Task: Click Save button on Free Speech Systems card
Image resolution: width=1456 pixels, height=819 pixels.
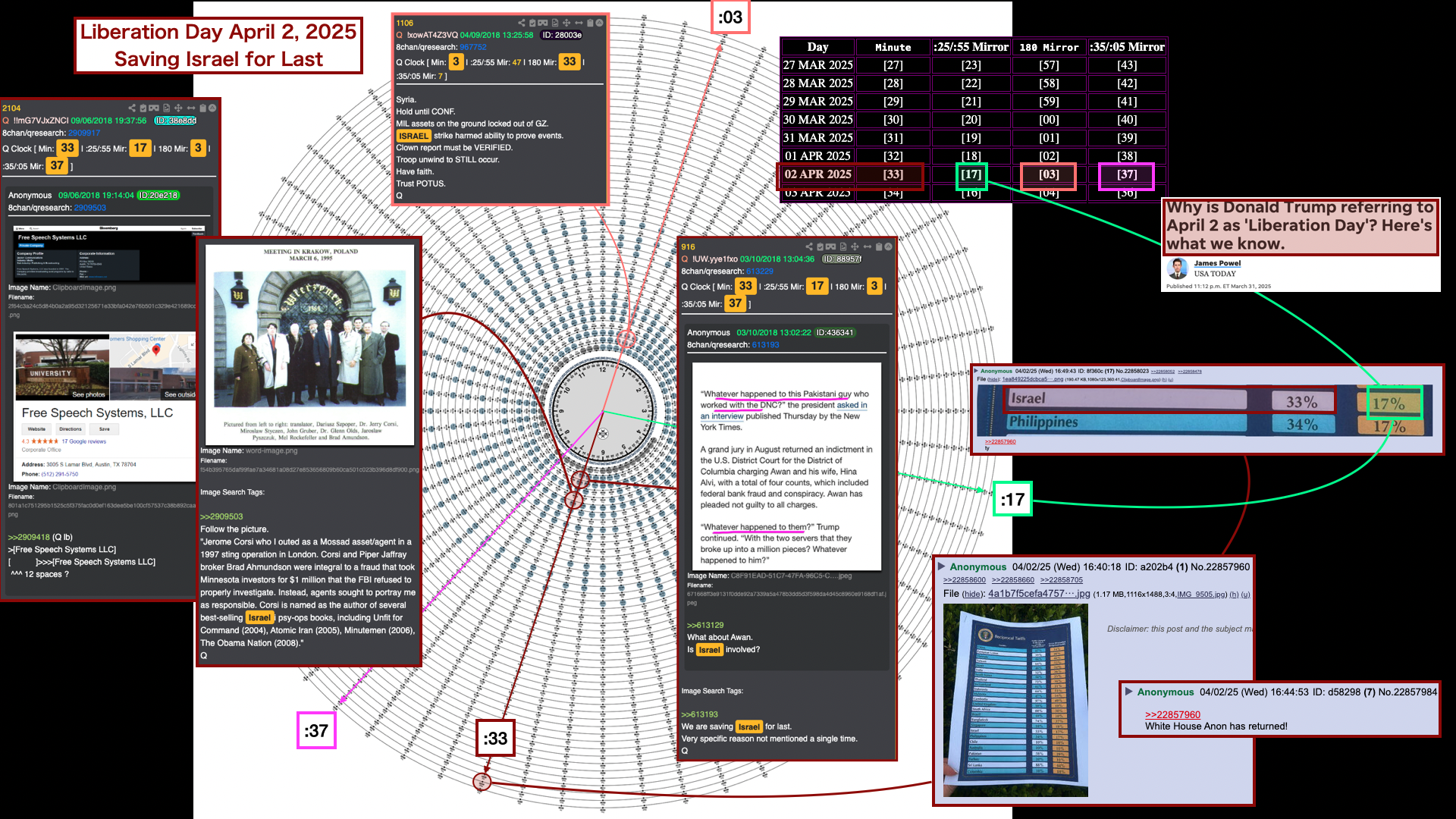Action: (x=105, y=429)
